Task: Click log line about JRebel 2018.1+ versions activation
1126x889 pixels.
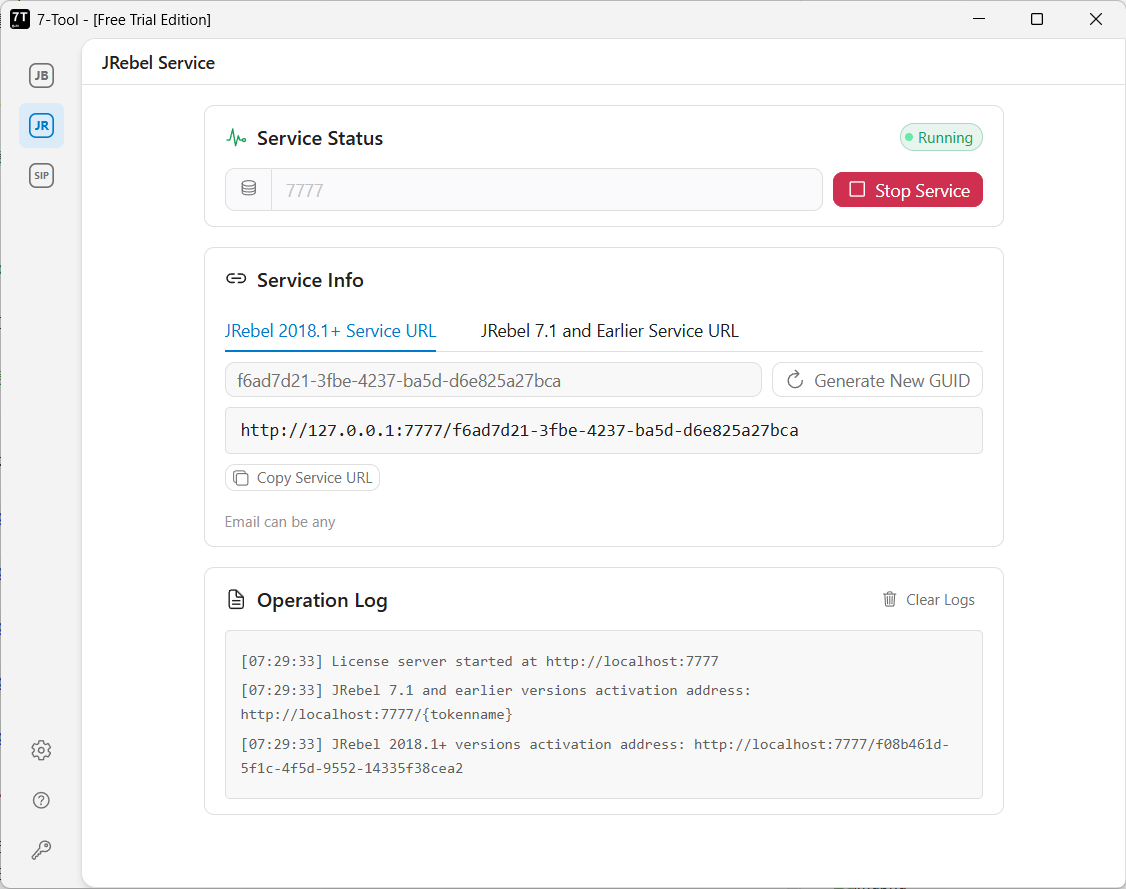Action: pyautogui.click(x=595, y=756)
